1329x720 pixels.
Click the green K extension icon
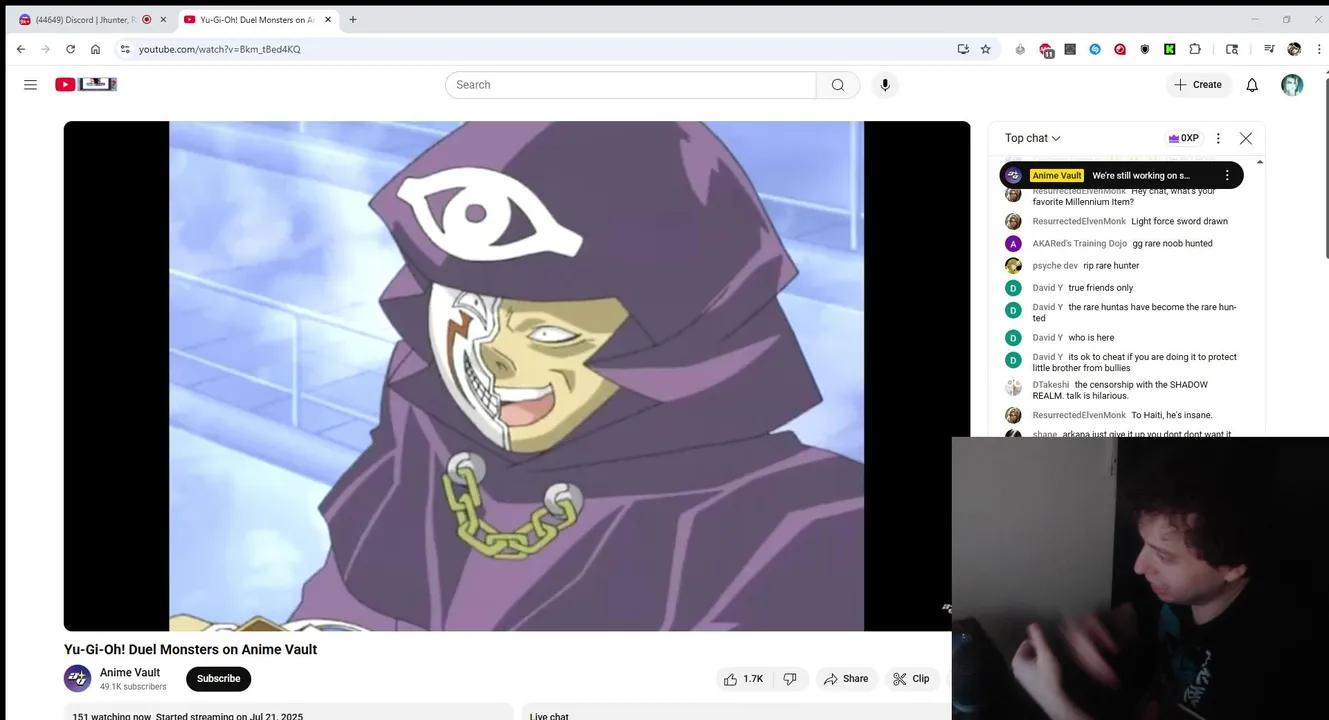tap(1169, 49)
